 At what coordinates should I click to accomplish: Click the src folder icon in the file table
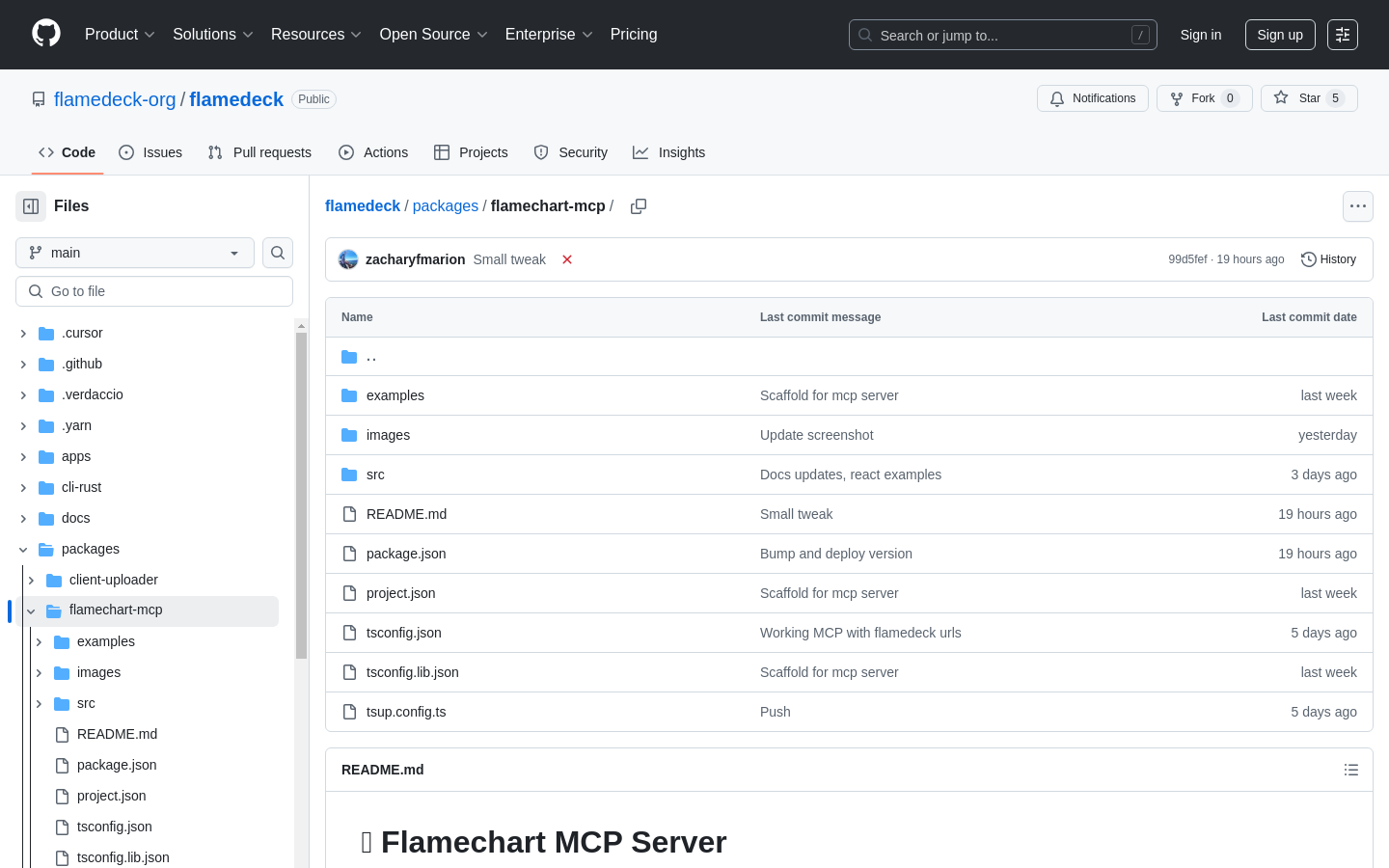pos(349,475)
